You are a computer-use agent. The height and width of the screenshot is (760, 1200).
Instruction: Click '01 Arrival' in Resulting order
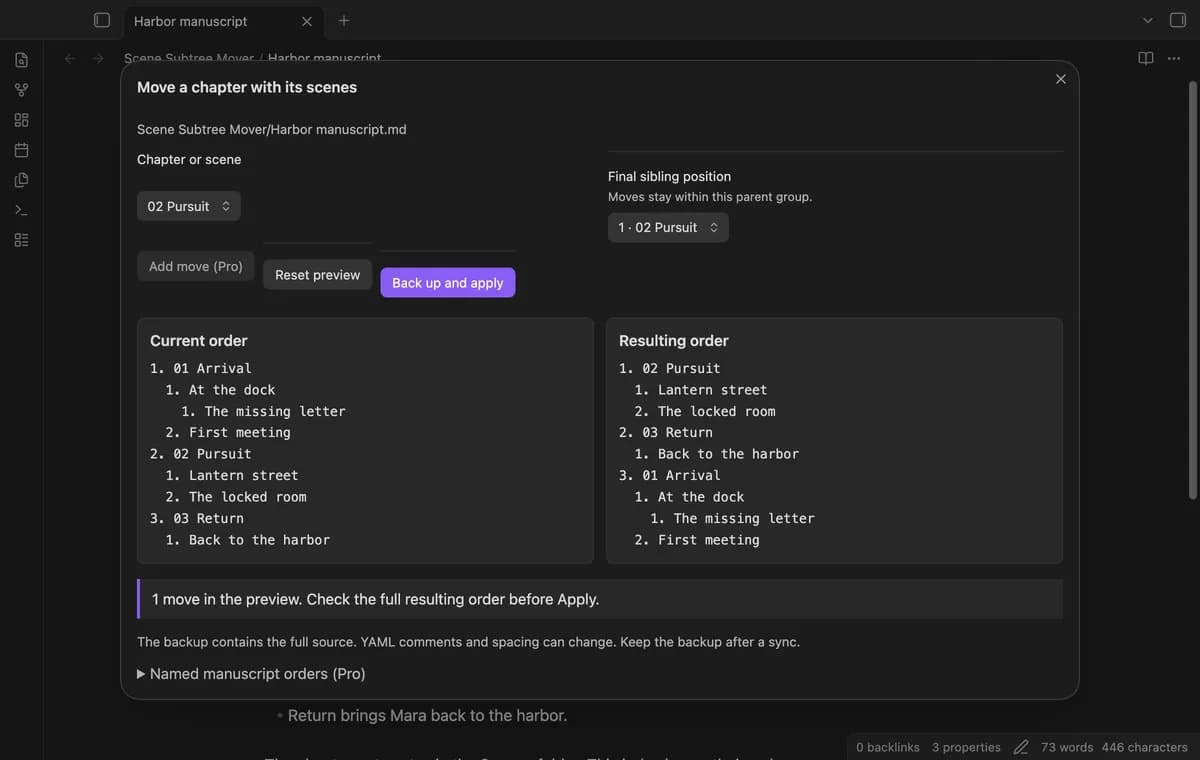point(681,475)
